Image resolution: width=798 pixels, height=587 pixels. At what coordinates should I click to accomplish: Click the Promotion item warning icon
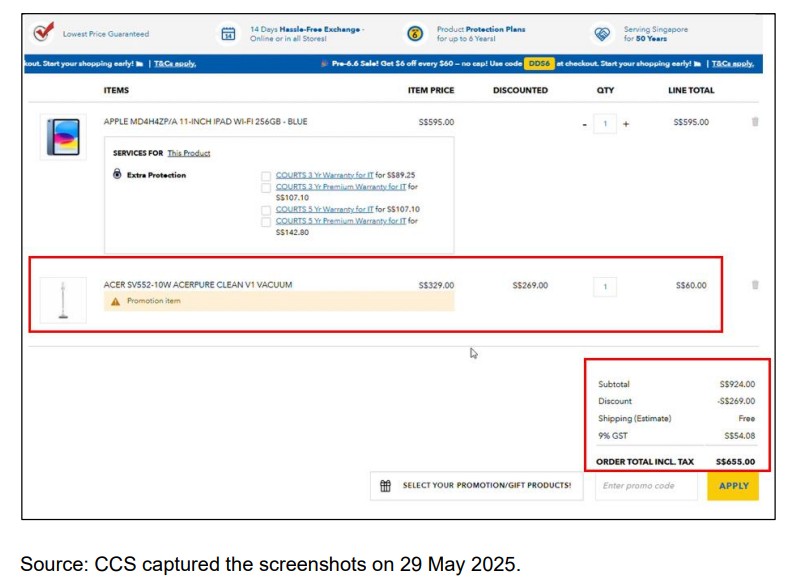pos(116,301)
